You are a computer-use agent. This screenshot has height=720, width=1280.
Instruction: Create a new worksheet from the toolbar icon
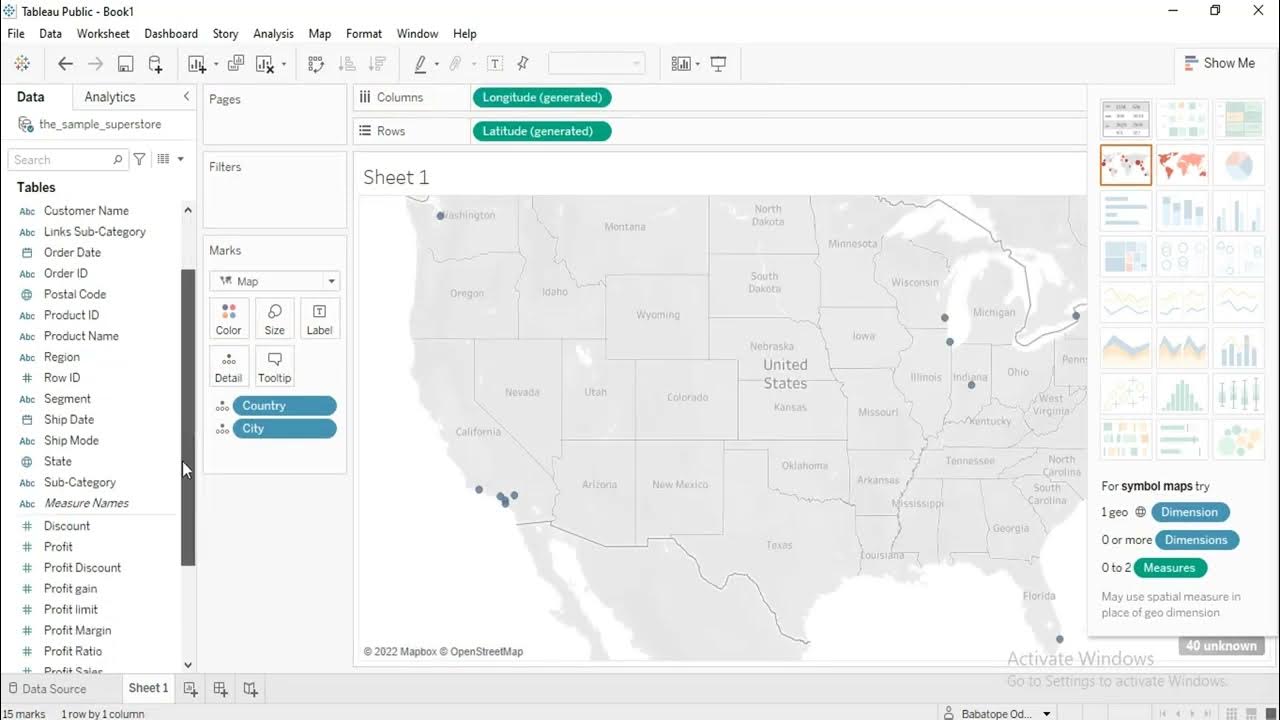(197, 64)
